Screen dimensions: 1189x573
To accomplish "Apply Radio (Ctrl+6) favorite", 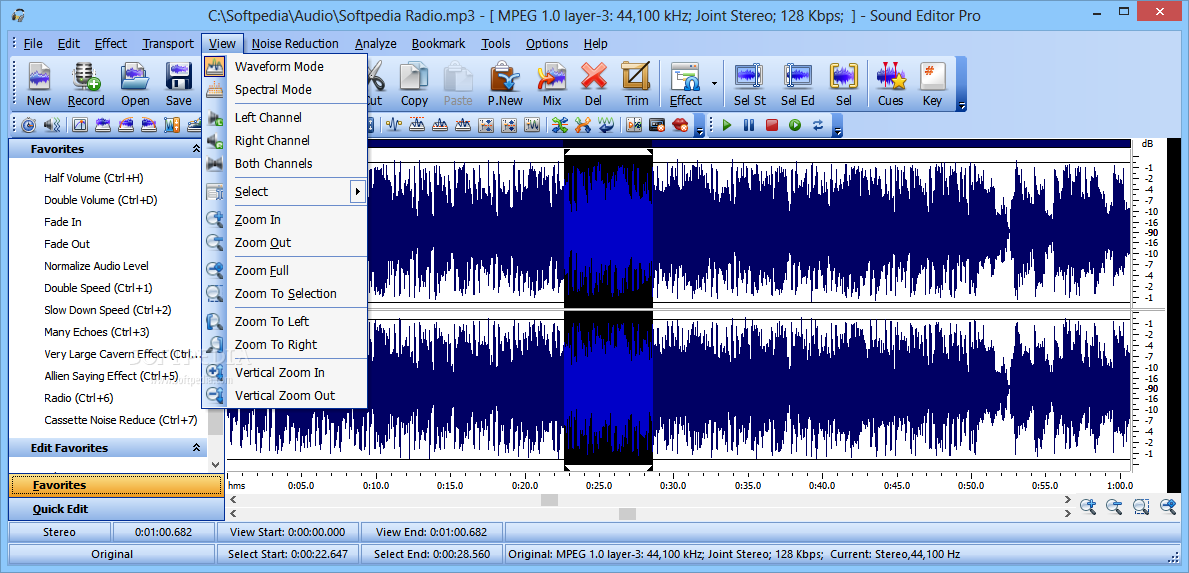I will (x=78, y=398).
